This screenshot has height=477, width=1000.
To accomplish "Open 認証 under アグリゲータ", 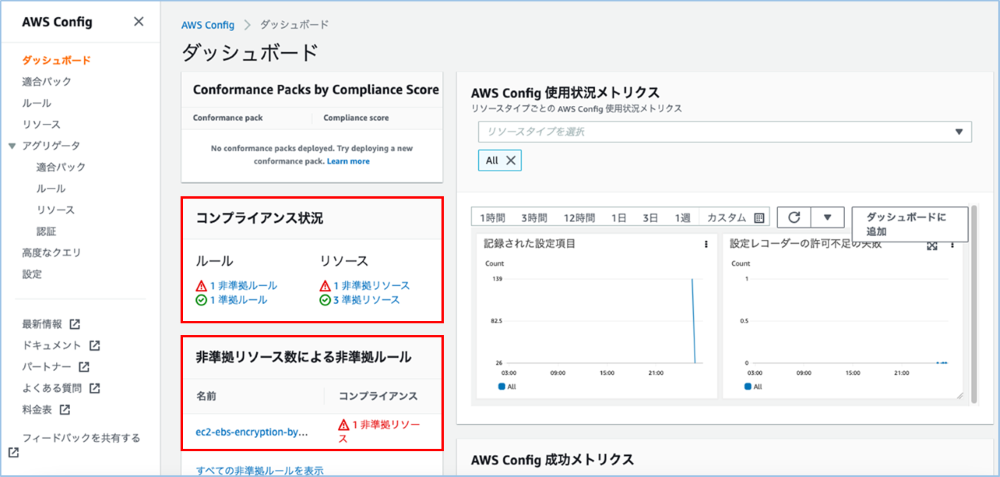I will click(47, 231).
